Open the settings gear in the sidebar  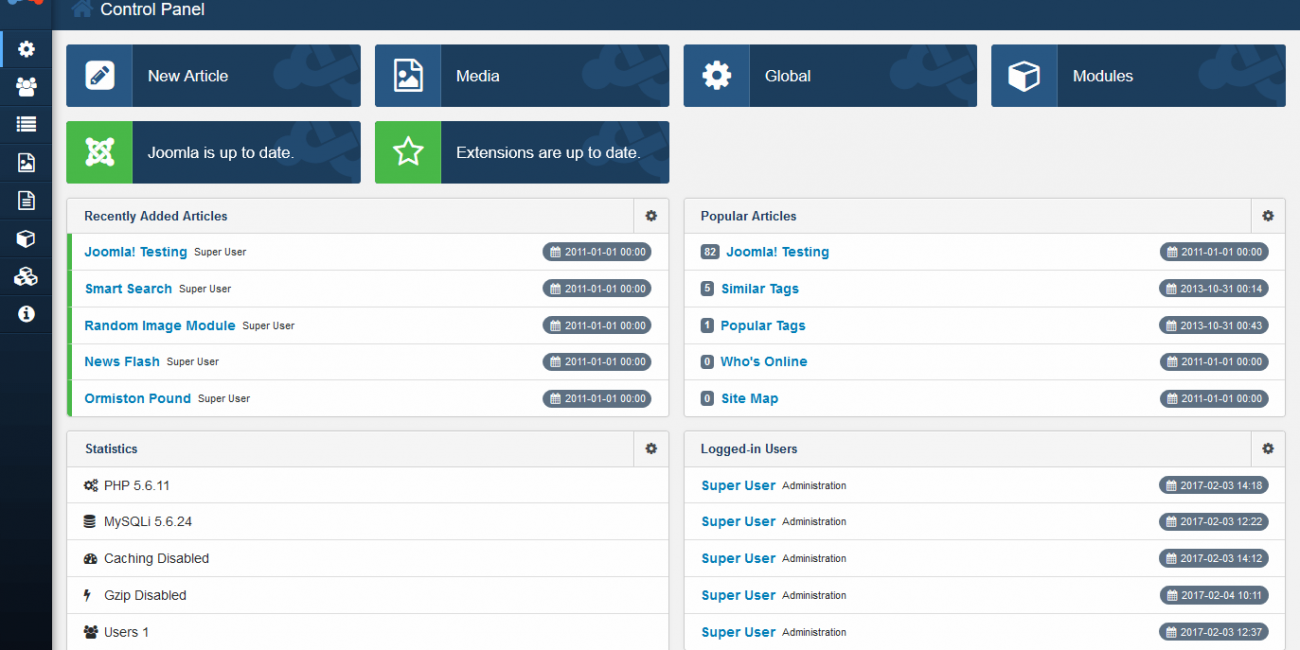click(x=26, y=49)
